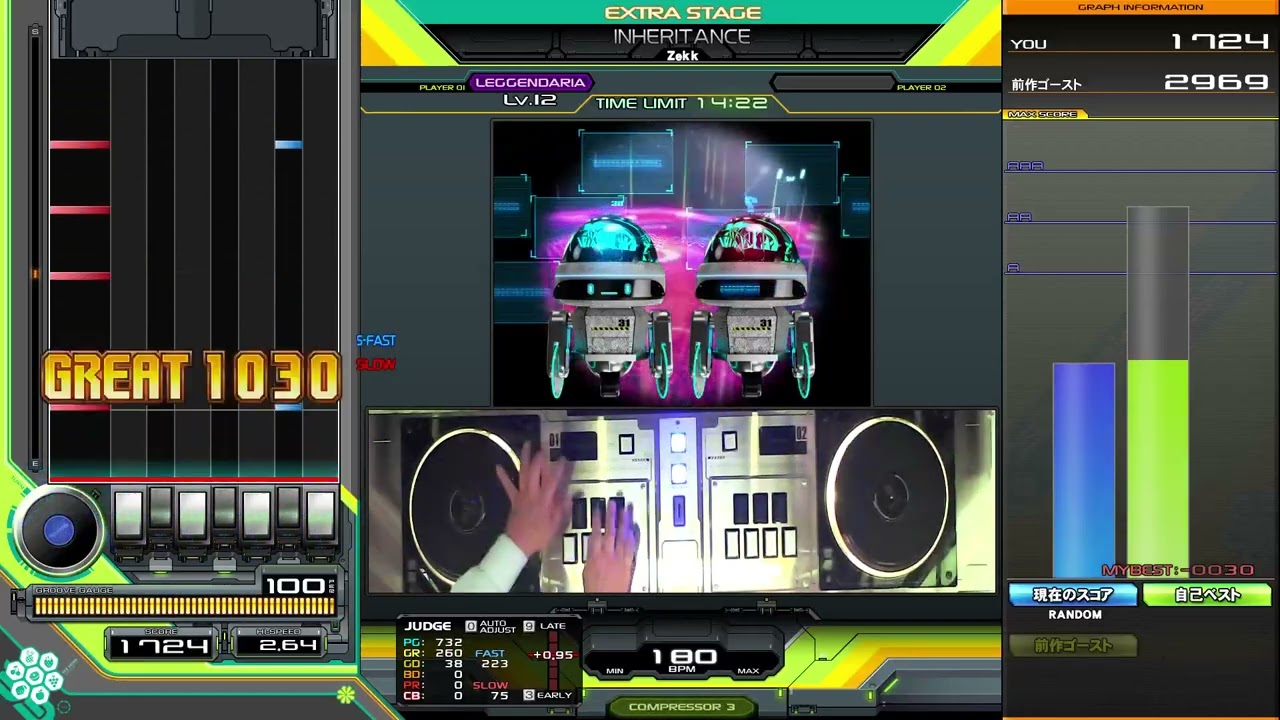Click the Lv.12 level label

tap(530, 101)
